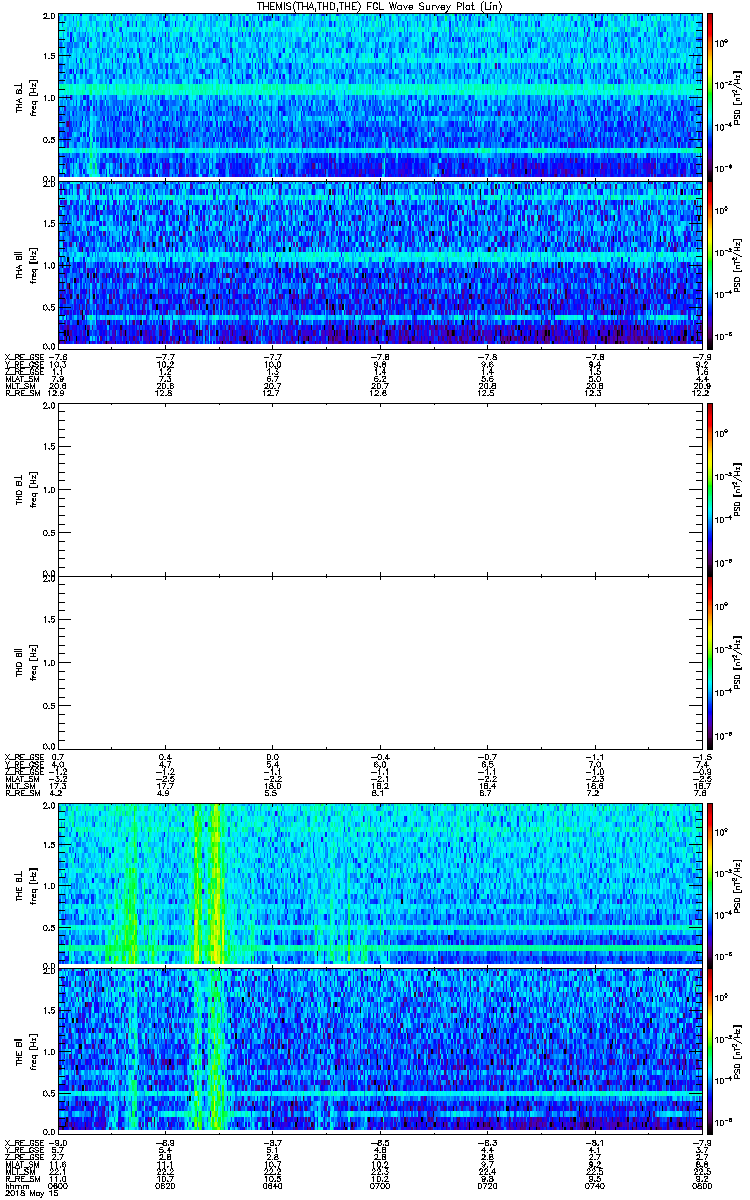The width and height of the screenshot is (750, 1200).
Task: Click the '1.0' y-axis tick of THD upper panel
Action: pos(49,490)
